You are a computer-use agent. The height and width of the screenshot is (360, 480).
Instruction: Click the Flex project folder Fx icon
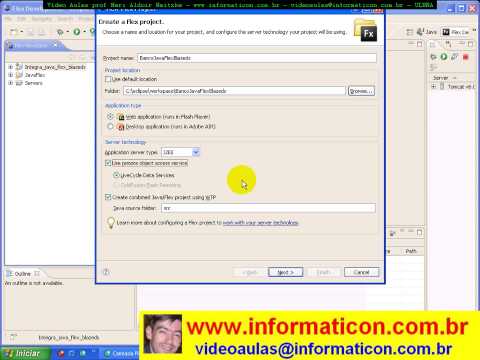click(366, 30)
